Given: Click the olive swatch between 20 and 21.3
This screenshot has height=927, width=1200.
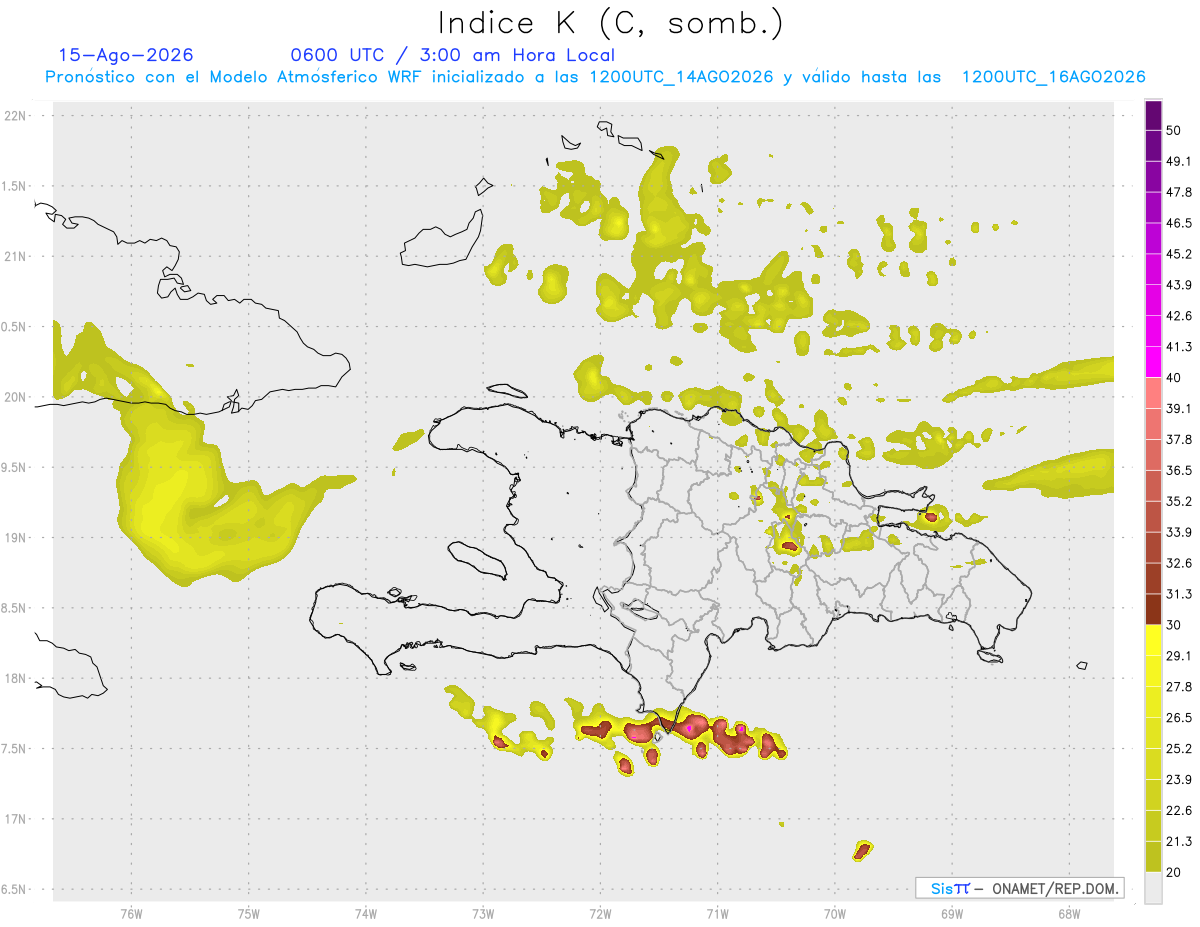Looking at the screenshot, I should tap(1153, 855).
